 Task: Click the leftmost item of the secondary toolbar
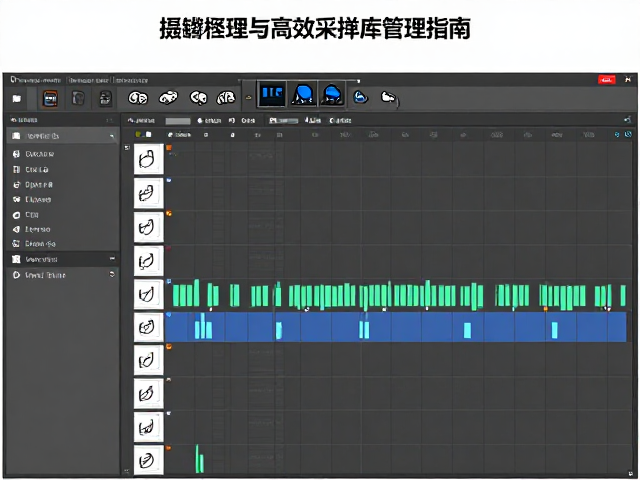pos(141,121)
